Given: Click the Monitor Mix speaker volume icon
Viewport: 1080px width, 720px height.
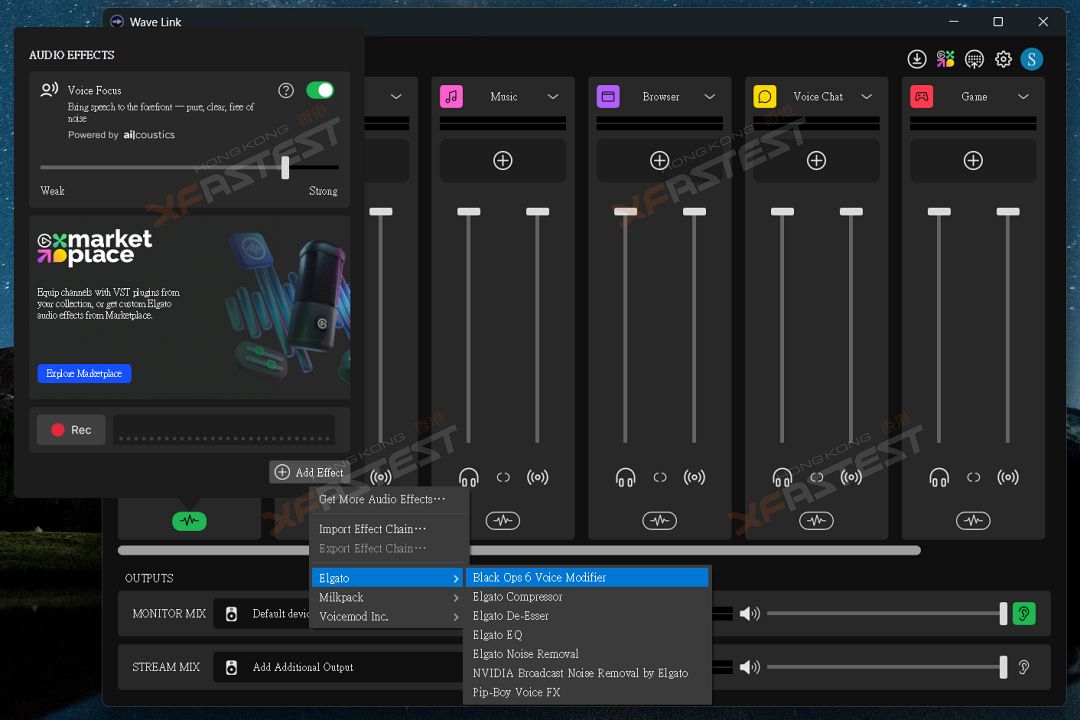Looking at the screenshot, I should pos(749,613).
